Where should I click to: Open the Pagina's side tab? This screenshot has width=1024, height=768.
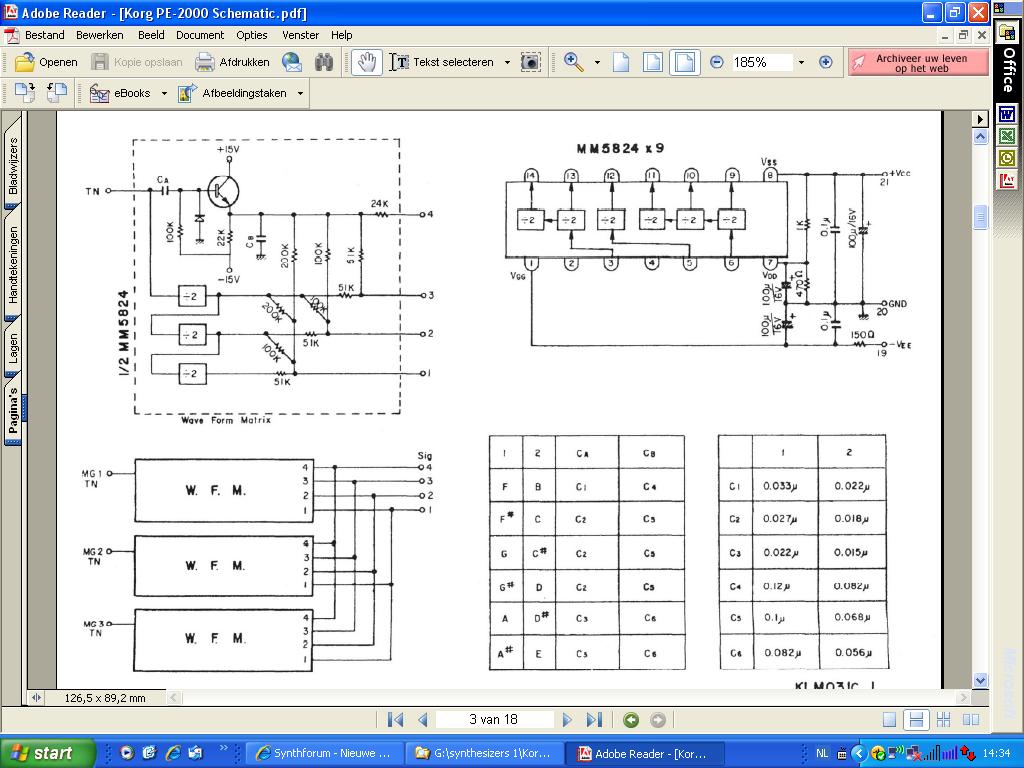pos(13,410)
